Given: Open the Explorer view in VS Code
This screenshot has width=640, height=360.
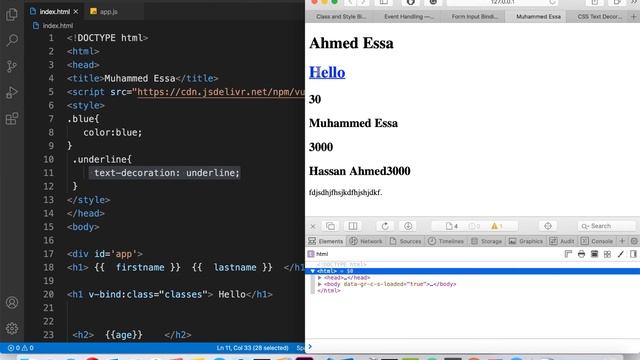Looking at the screenshot, I should click(12, 15).
